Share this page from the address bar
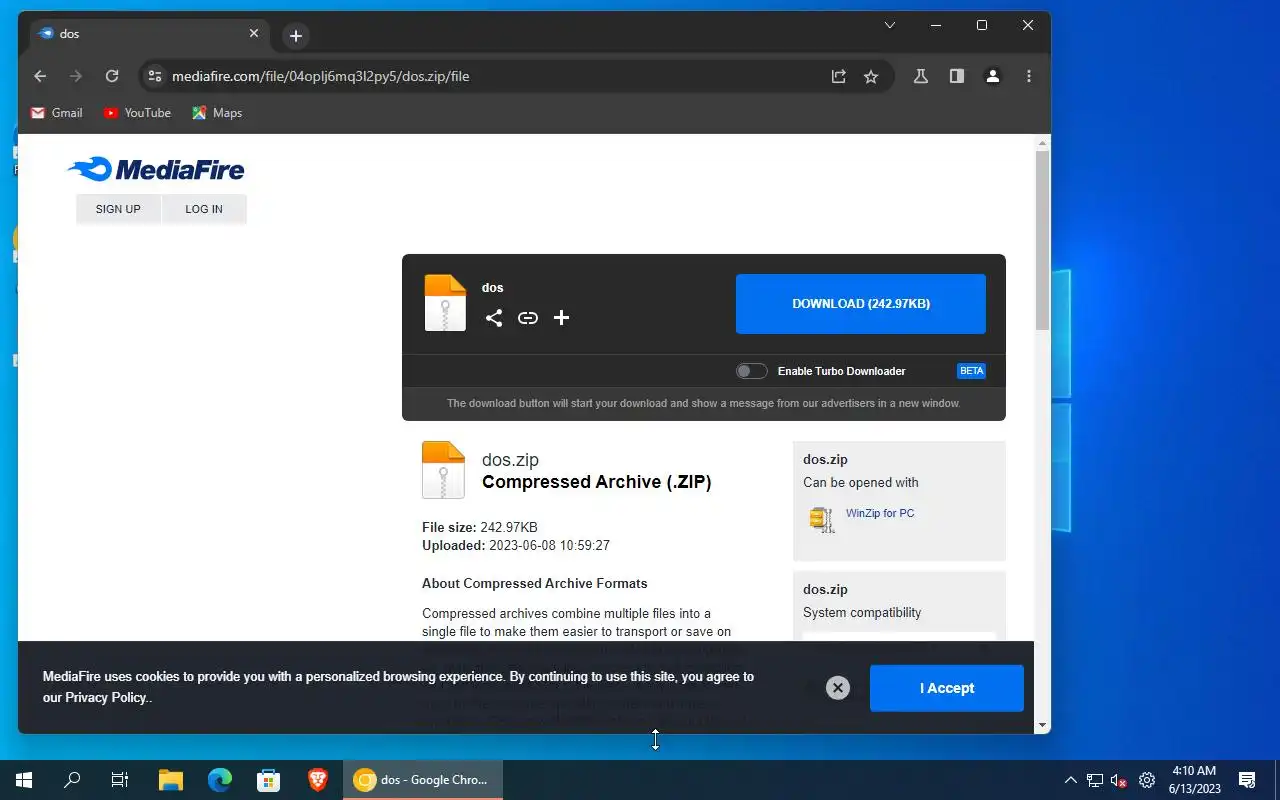This screenshot has width=1280, height=800. (x=839, y=76)
